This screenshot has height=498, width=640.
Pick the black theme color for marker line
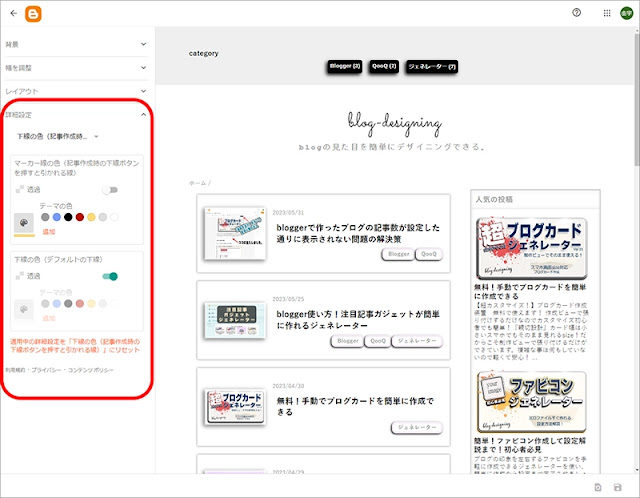click(68, 217)
